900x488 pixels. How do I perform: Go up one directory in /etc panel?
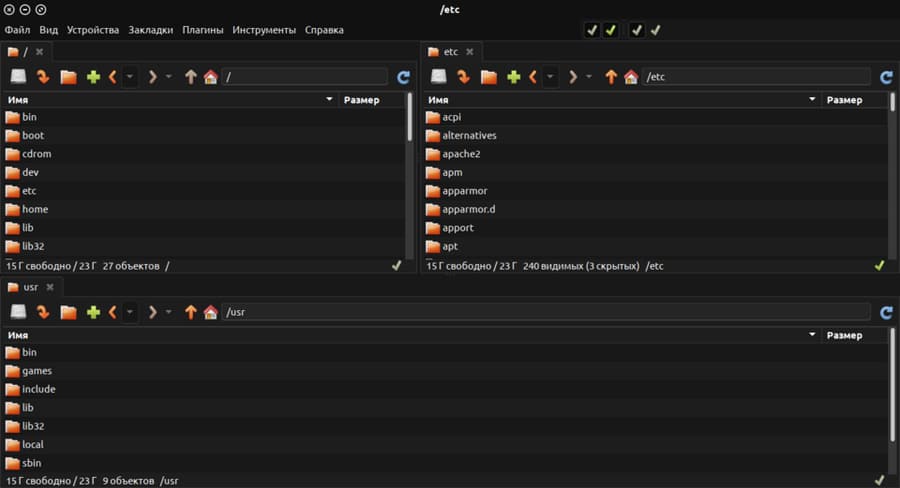pyautogui.click(x=611, y=76)
